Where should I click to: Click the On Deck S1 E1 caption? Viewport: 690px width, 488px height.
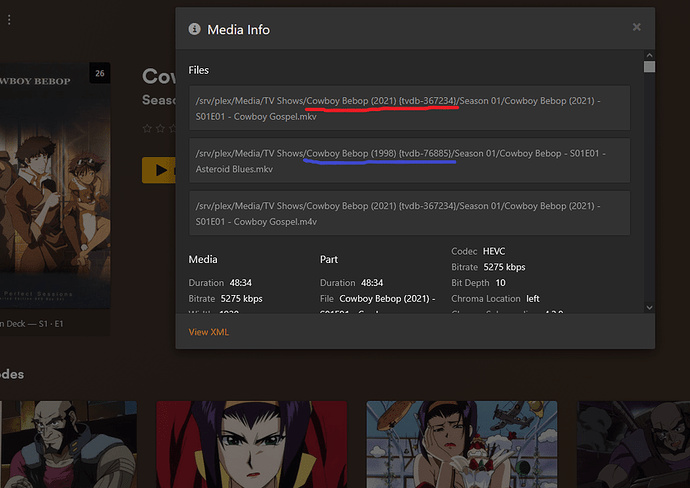(32, 324)
